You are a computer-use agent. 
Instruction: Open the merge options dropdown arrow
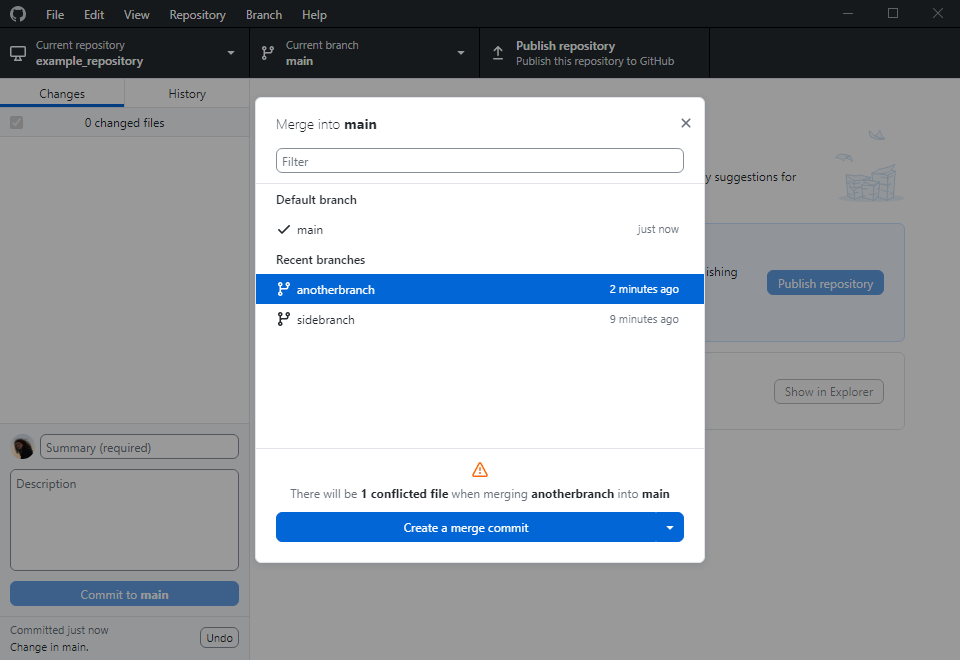pos(670,528)
